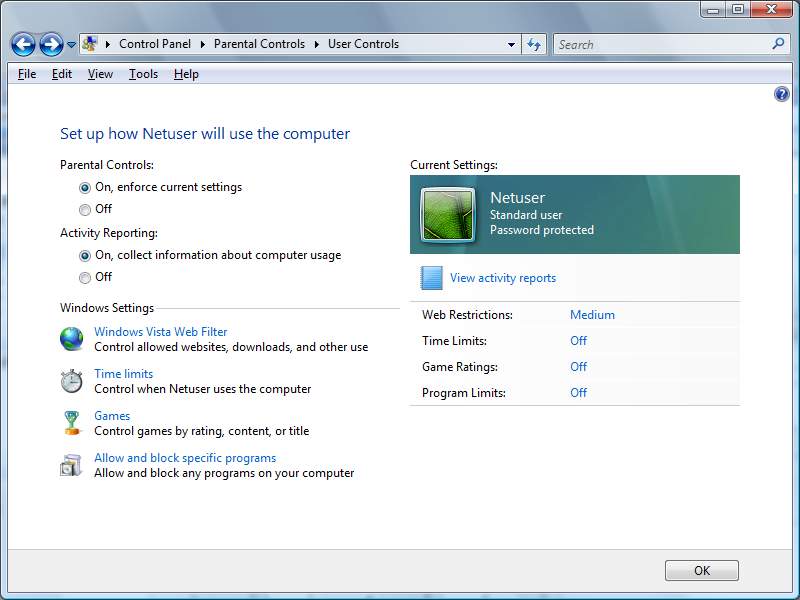Click the Netuser account leaf picture
Image resolution: width=800 pixels, height=600 pixels.
447,214
